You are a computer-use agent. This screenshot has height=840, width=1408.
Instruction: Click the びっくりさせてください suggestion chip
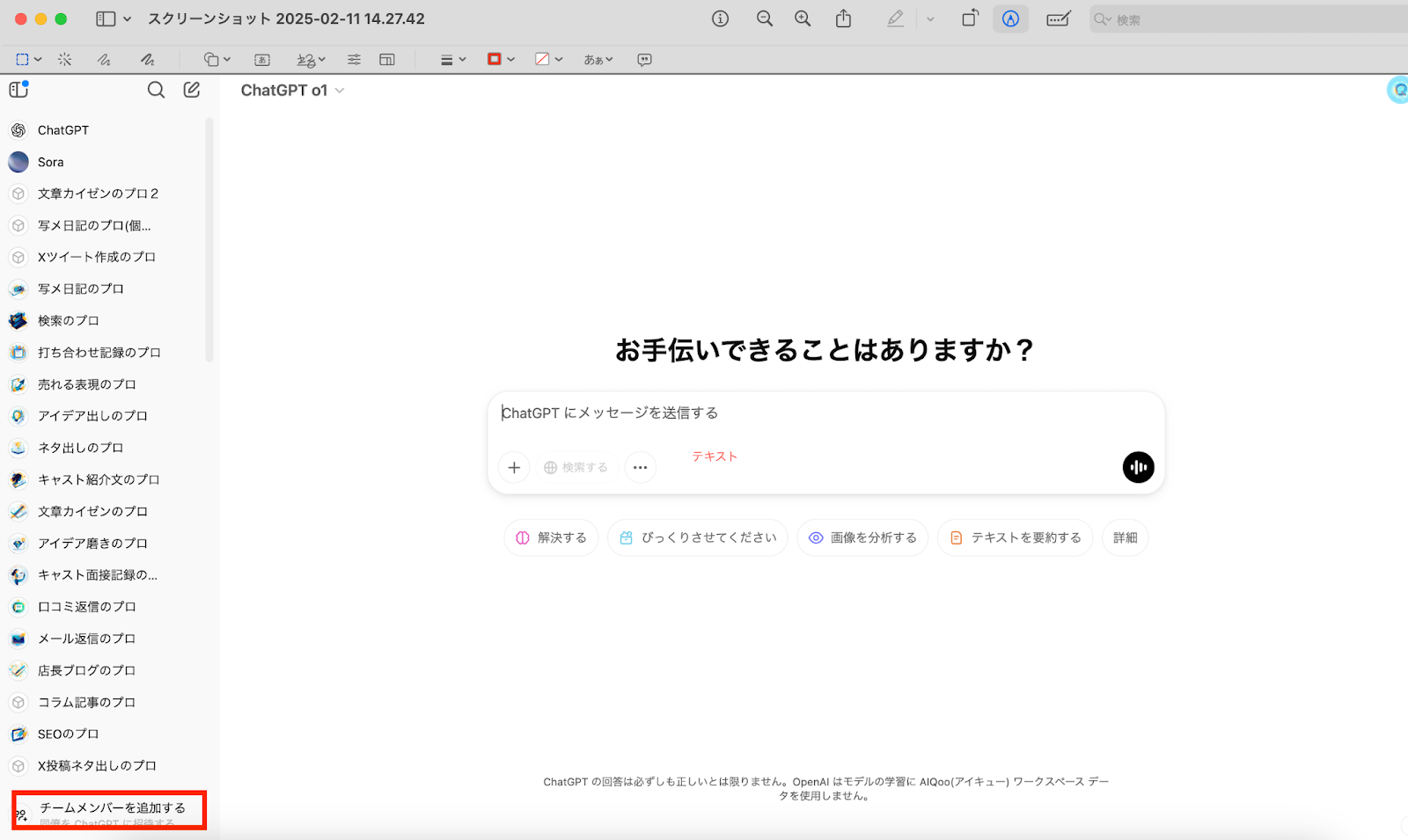coord(698,537)
